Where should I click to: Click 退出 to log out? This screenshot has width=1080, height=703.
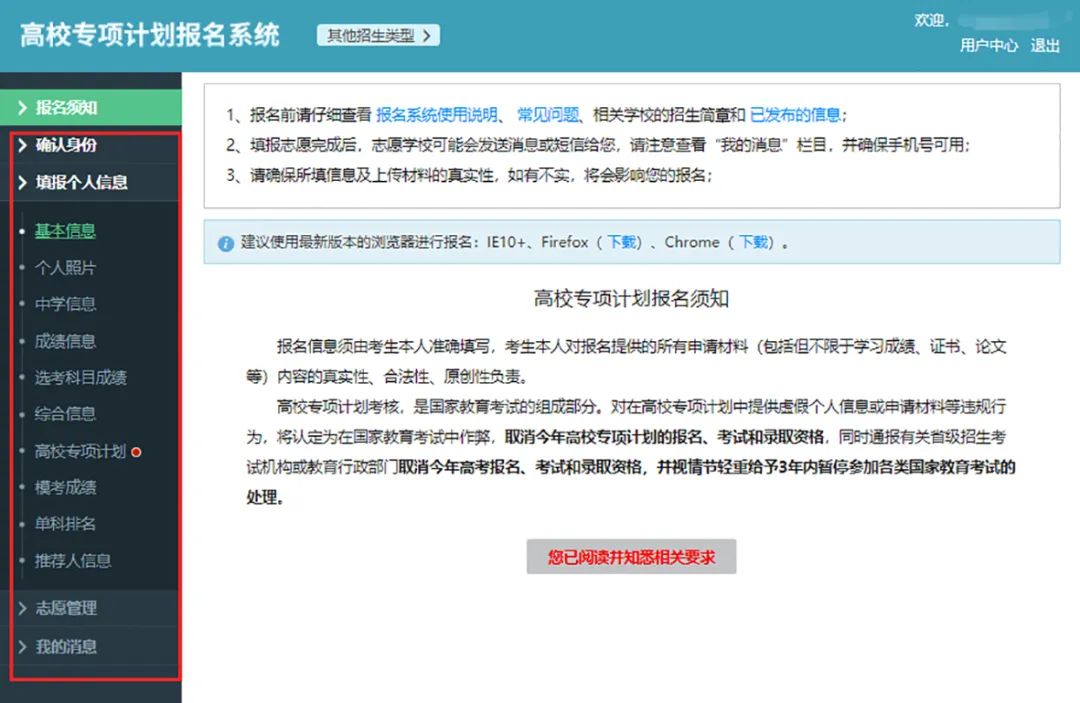pyautogui.click(x=1045, y=46)
